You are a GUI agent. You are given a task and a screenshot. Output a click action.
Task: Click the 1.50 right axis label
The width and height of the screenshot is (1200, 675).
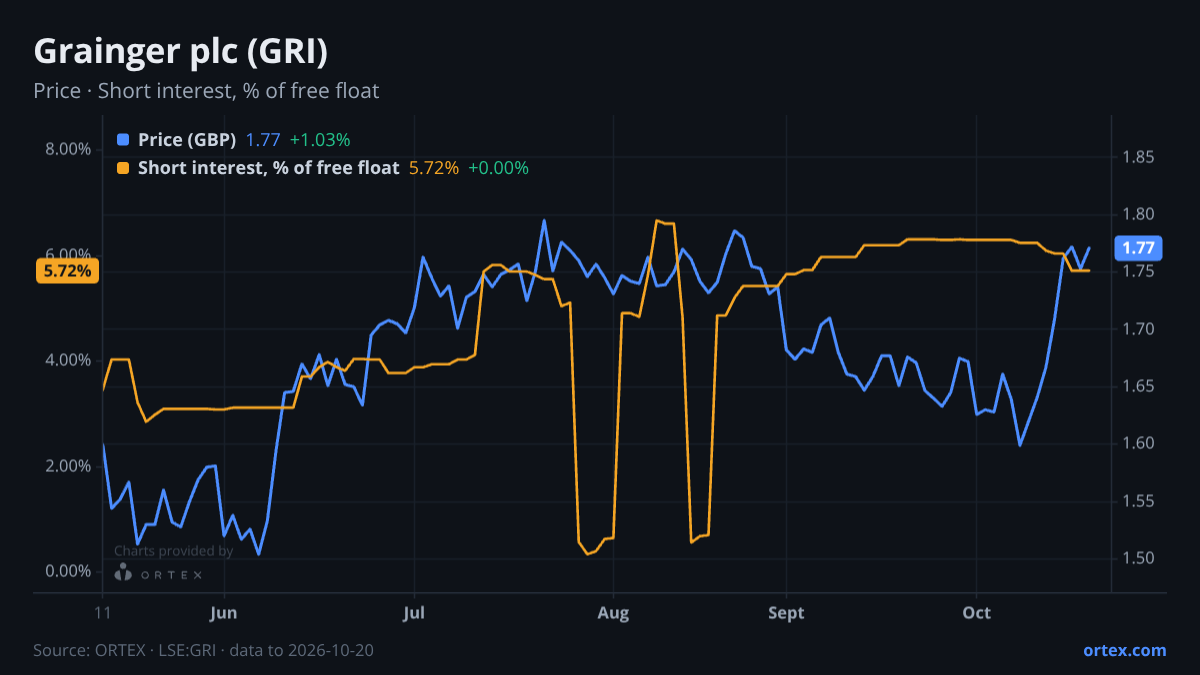point(1139,558)
